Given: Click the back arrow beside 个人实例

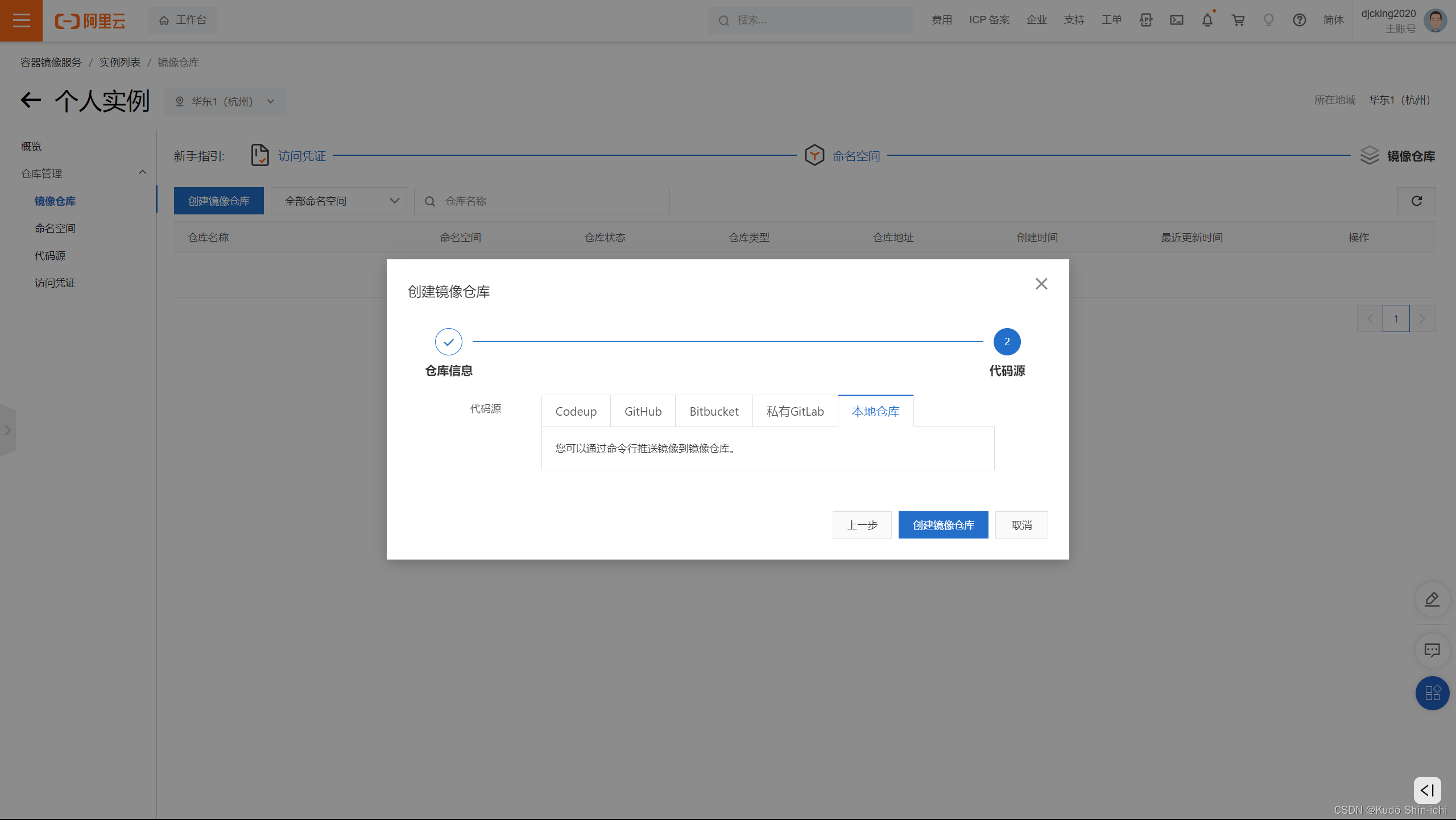Looking at the screenshot, I should pyautogui.click(x=31, y=101).
